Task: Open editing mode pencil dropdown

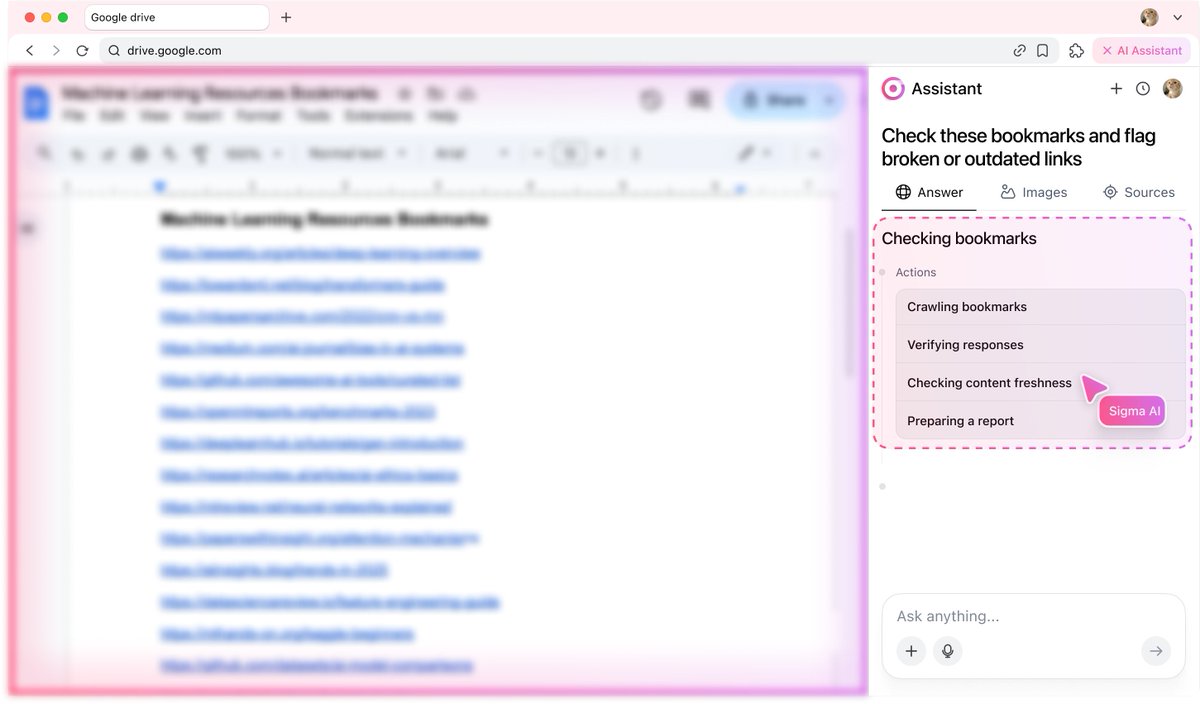Action: coord(754,154)
